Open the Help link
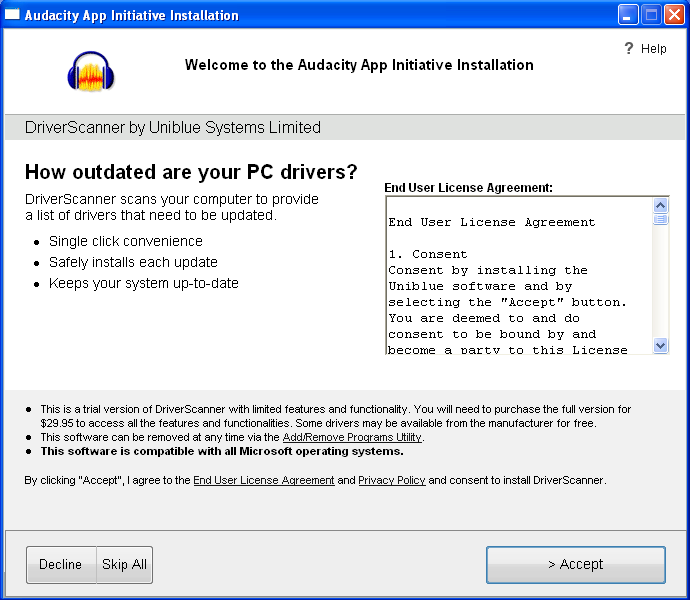690x600 pixels. (653, 48)
